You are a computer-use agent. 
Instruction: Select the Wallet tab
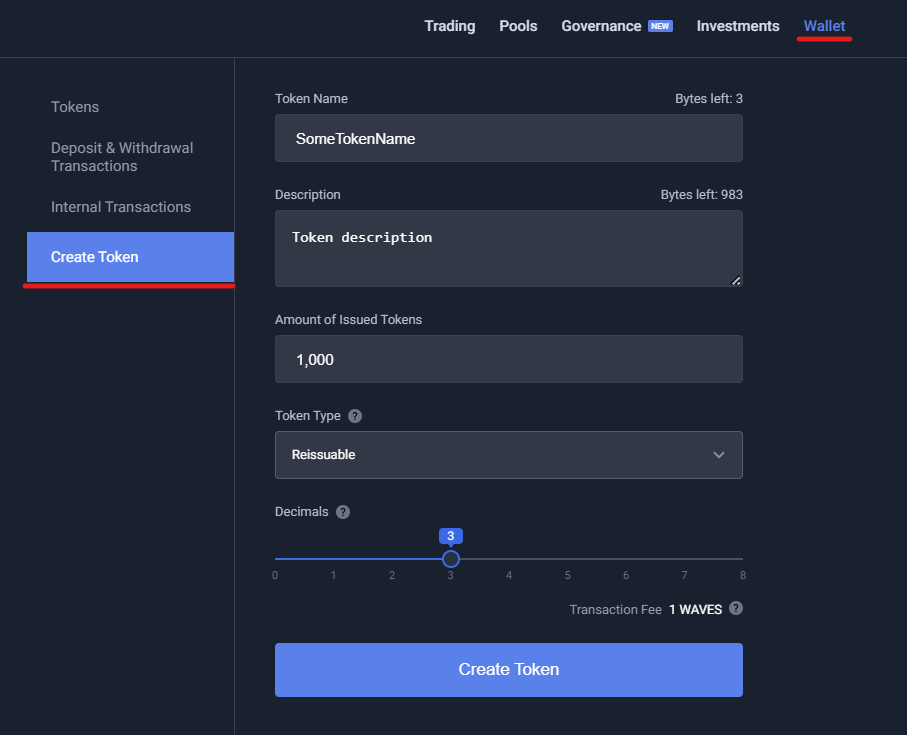pyautogui.click(x=824, y=26)
